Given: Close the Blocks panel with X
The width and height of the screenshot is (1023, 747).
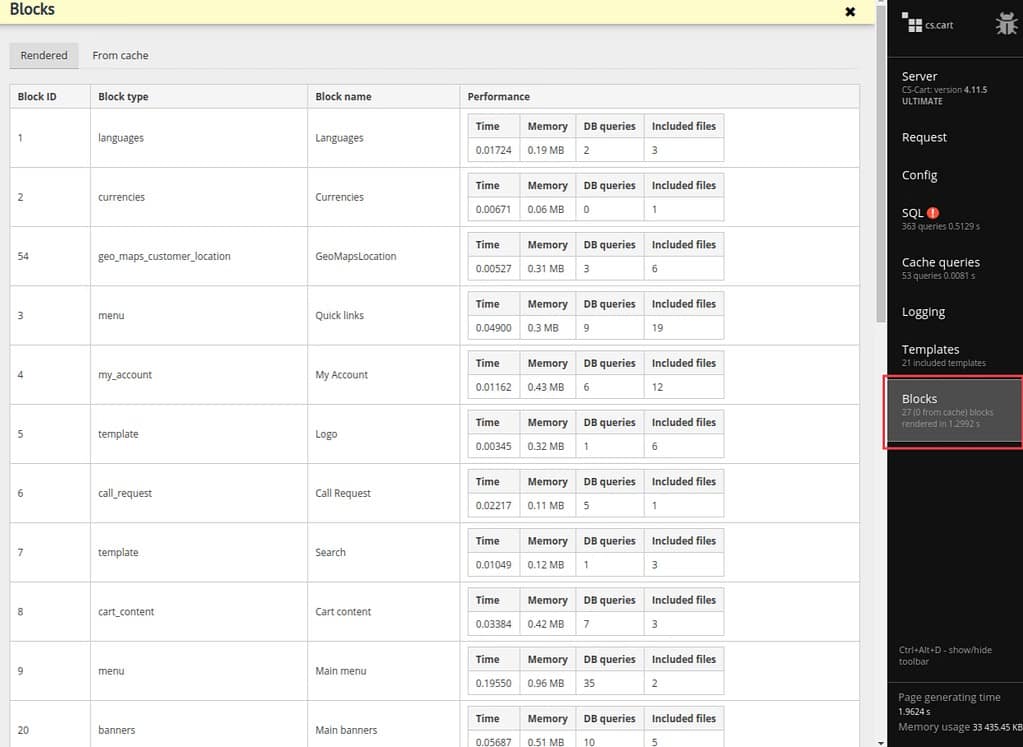Looking at the screenshot, I should [x=850, y=12].
